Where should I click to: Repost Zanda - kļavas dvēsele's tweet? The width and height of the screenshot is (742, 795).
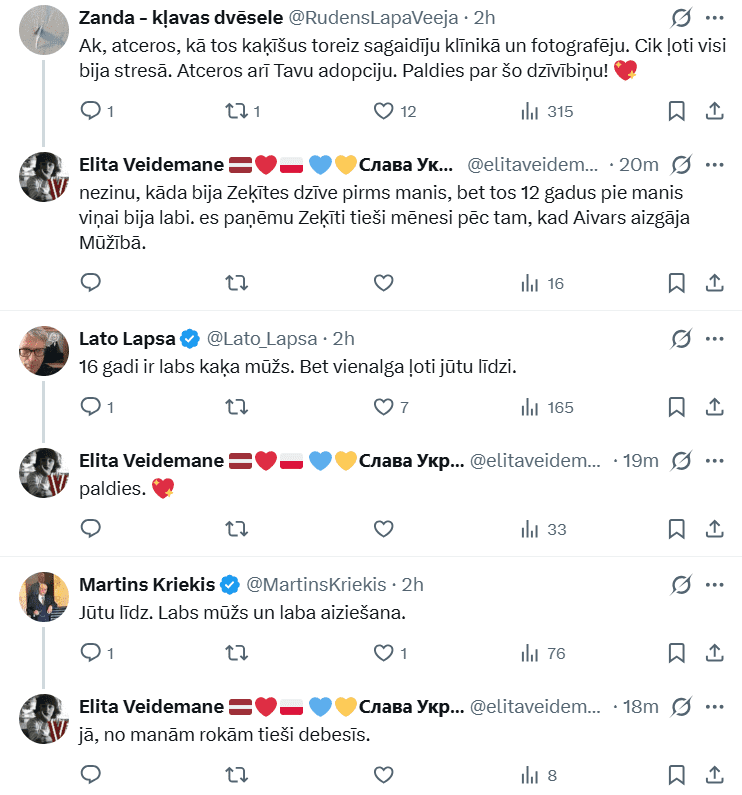pos(237,111)
